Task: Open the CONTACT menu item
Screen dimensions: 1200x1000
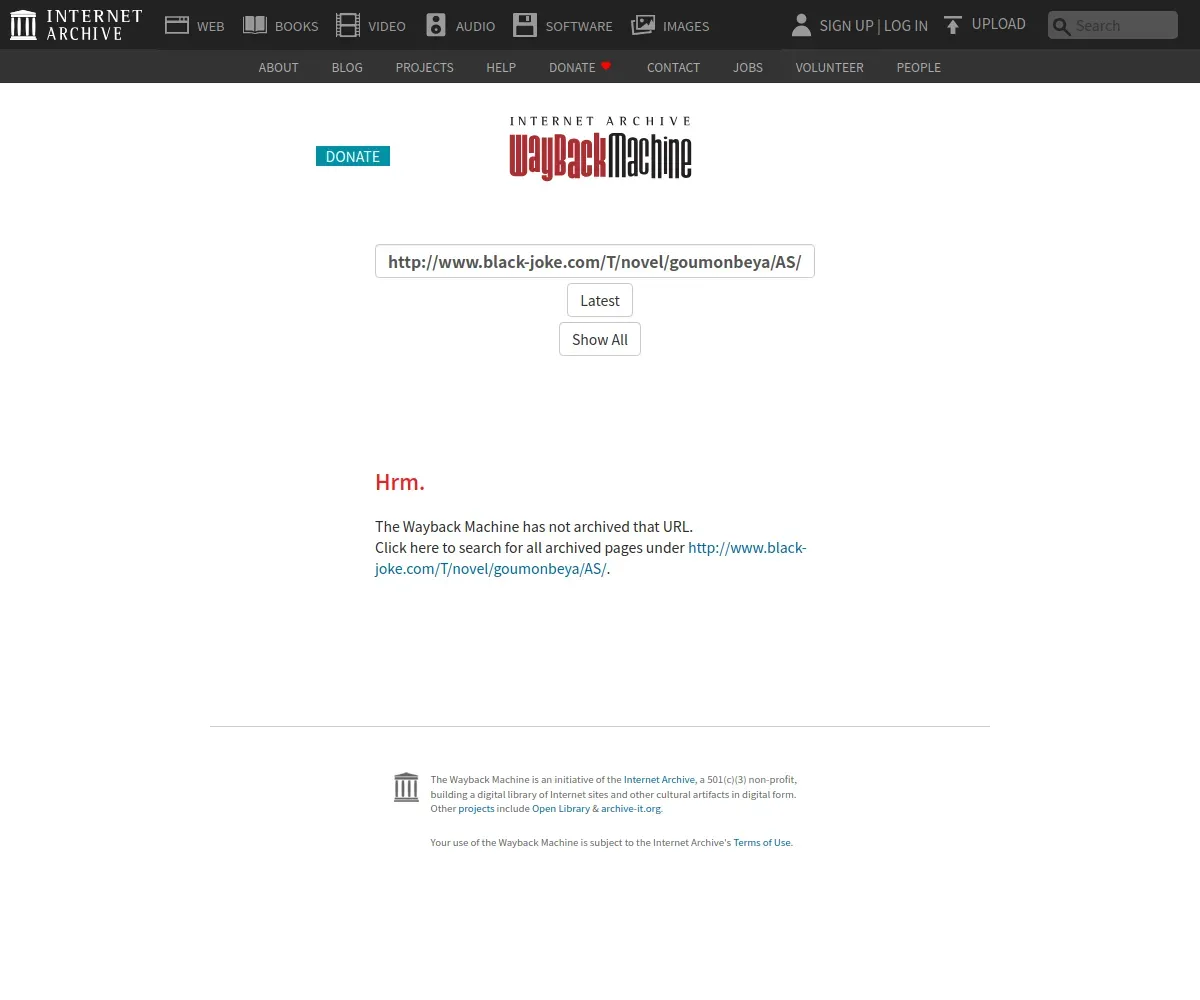Action: coord(673,67)
